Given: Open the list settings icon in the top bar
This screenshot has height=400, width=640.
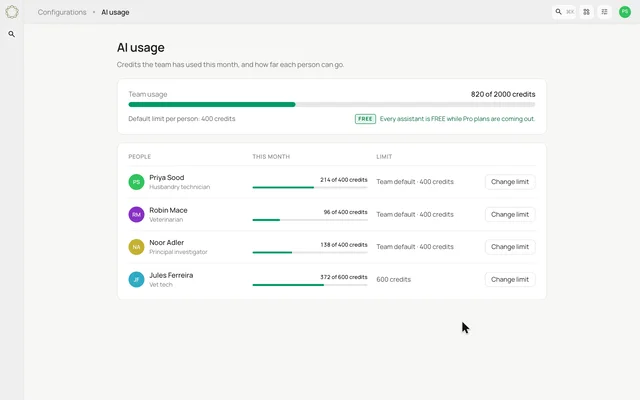Looking at the screenshot, I should click(x=604, y=12).
